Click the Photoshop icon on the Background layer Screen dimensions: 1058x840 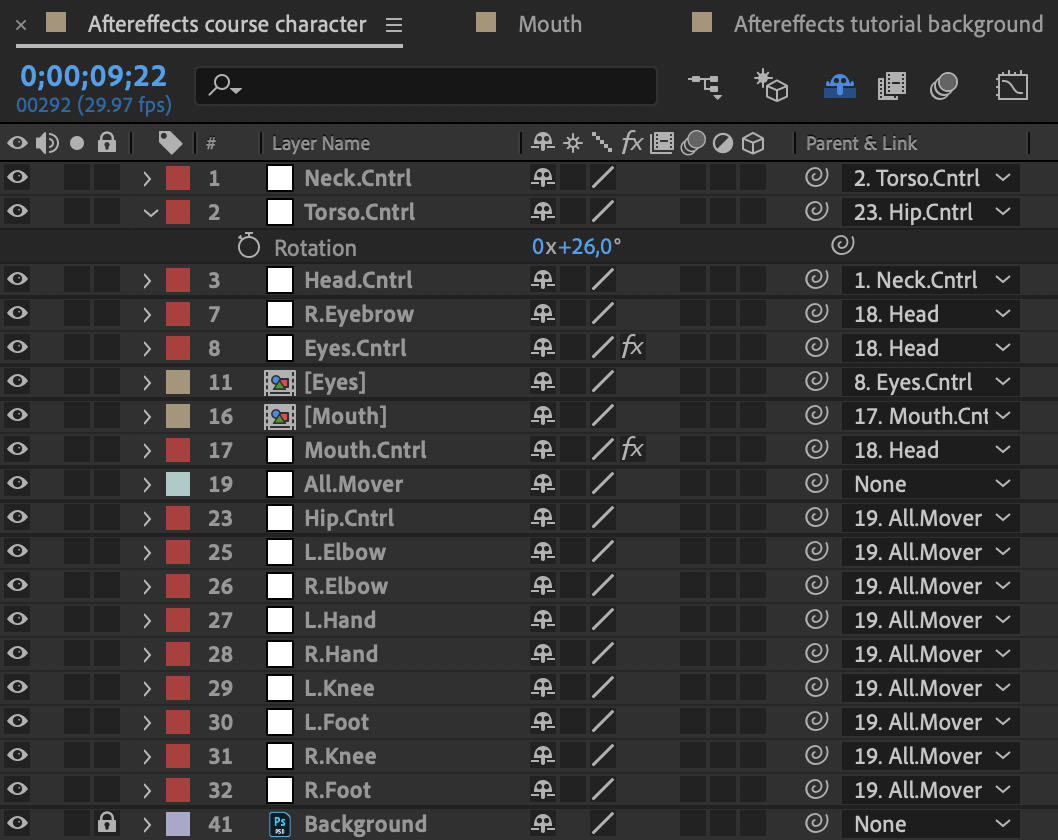[x=280, y=824]
